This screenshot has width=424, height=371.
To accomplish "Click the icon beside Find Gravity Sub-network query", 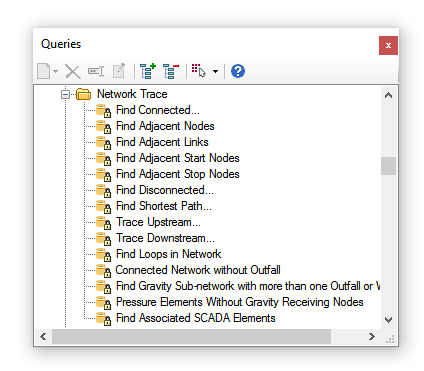I will pyautogui.click(x=103, y=287).
